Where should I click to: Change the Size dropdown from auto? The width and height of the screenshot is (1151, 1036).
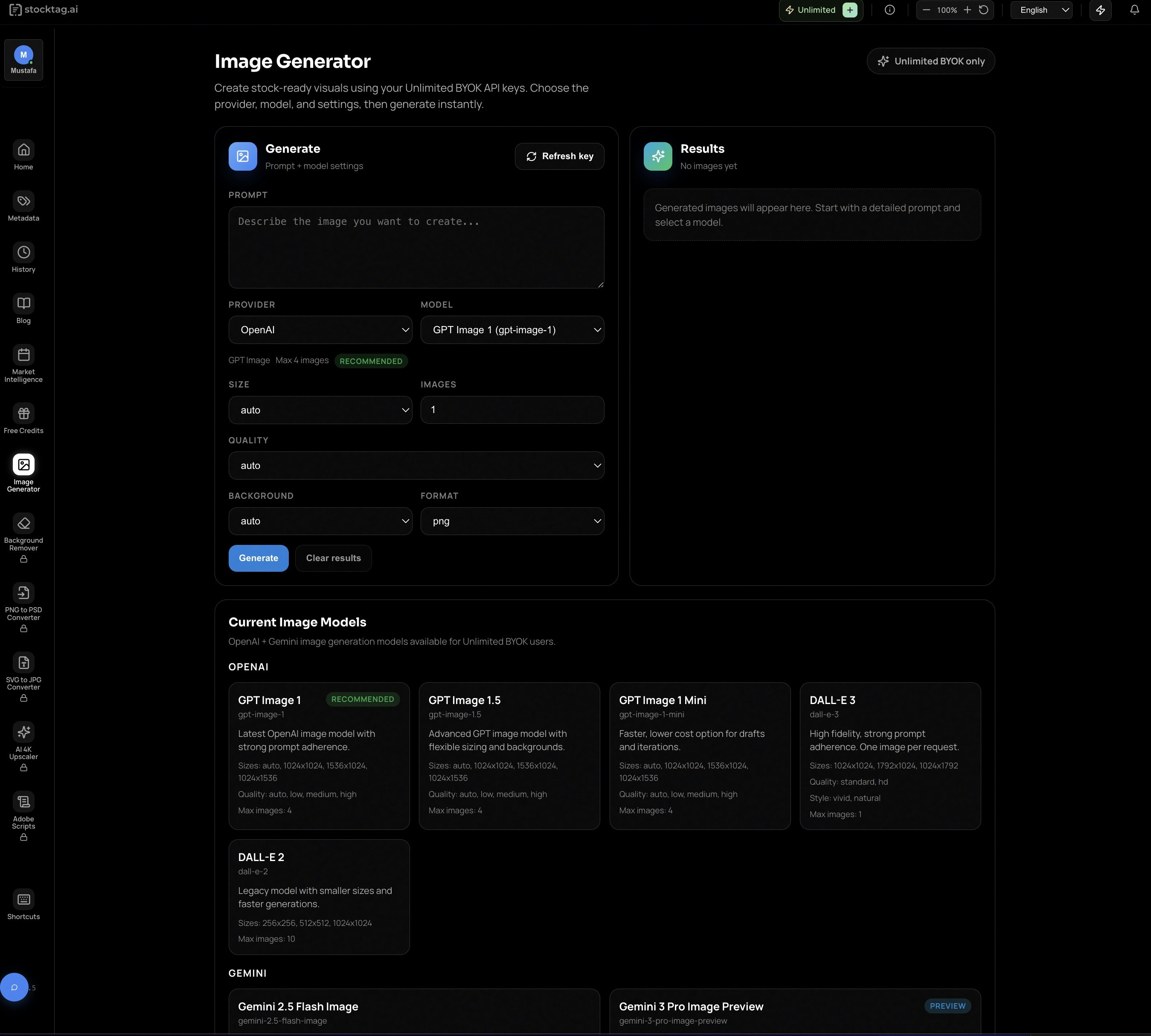coord(320,409)
